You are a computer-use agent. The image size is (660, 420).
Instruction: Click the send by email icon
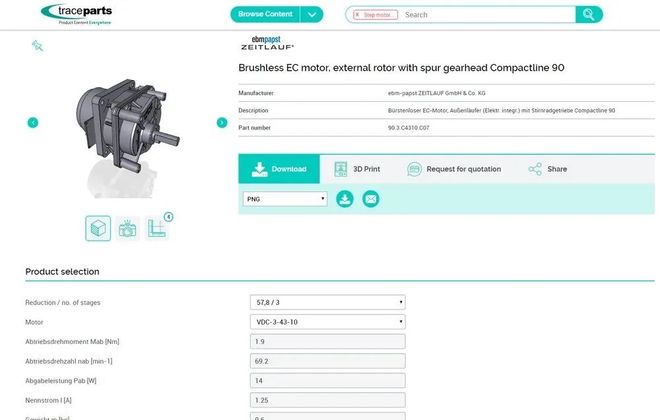point(371,199)
